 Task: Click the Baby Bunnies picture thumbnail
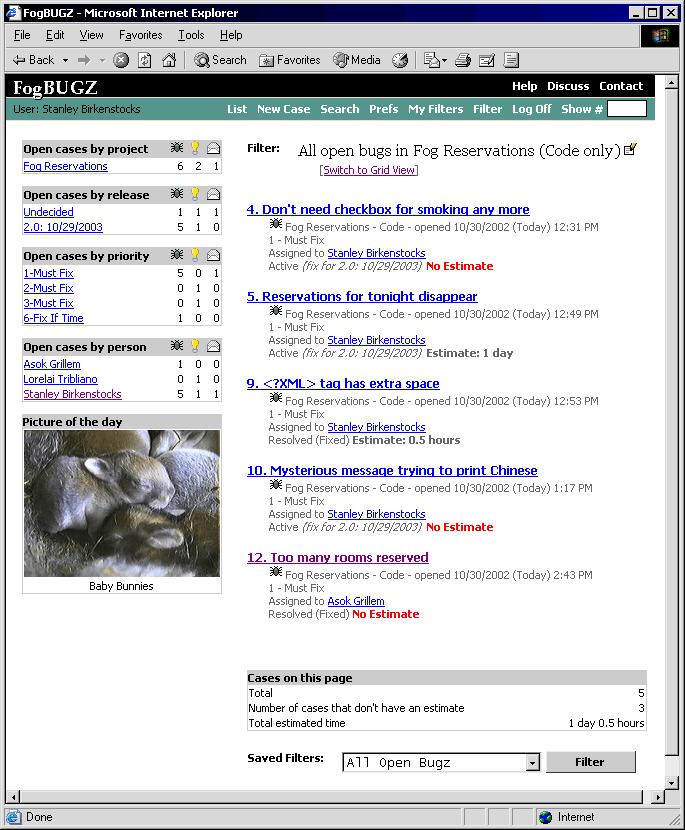point(122,503)
